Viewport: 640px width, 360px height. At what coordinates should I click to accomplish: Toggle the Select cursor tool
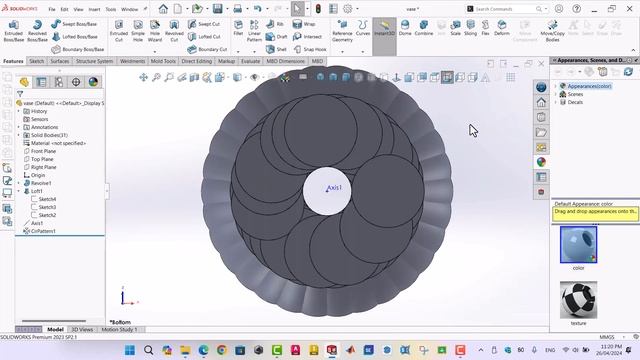pyautogui.click(x=297, y=9)
